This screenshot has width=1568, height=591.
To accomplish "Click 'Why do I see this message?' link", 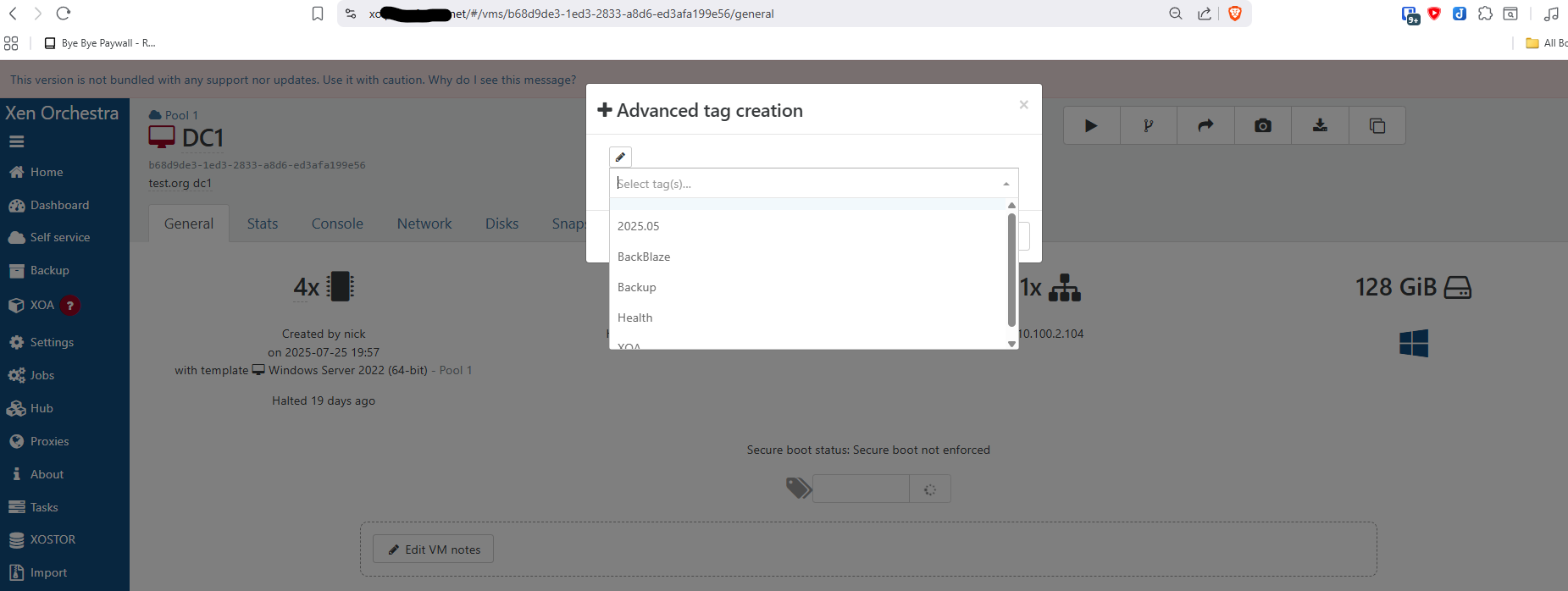I will [501, 80].
